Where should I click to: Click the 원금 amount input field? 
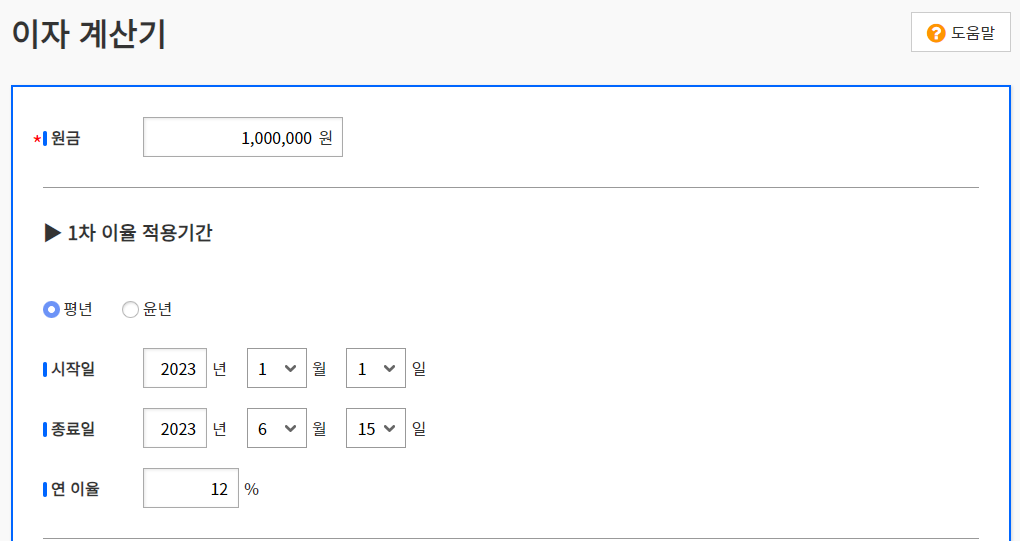(243, 137)
